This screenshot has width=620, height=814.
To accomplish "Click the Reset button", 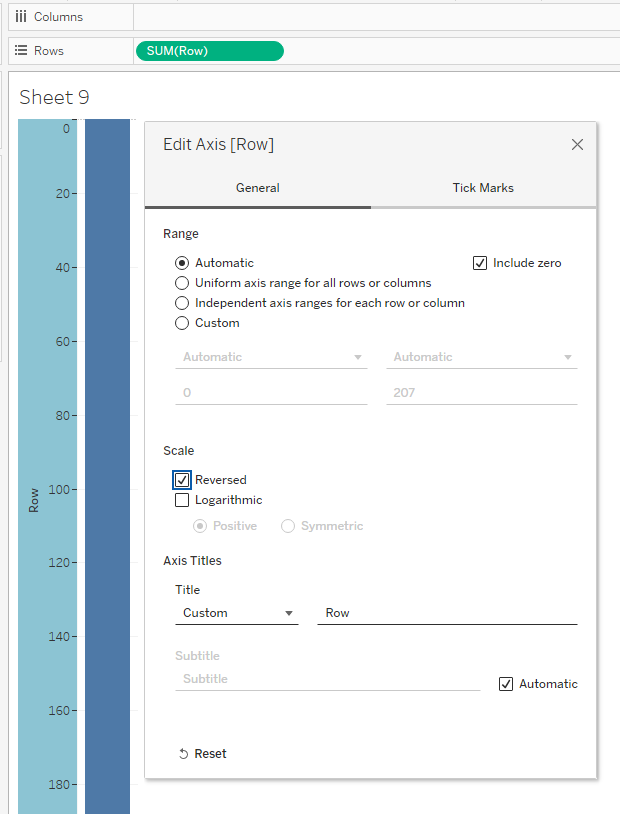I will tap(210, 754).
